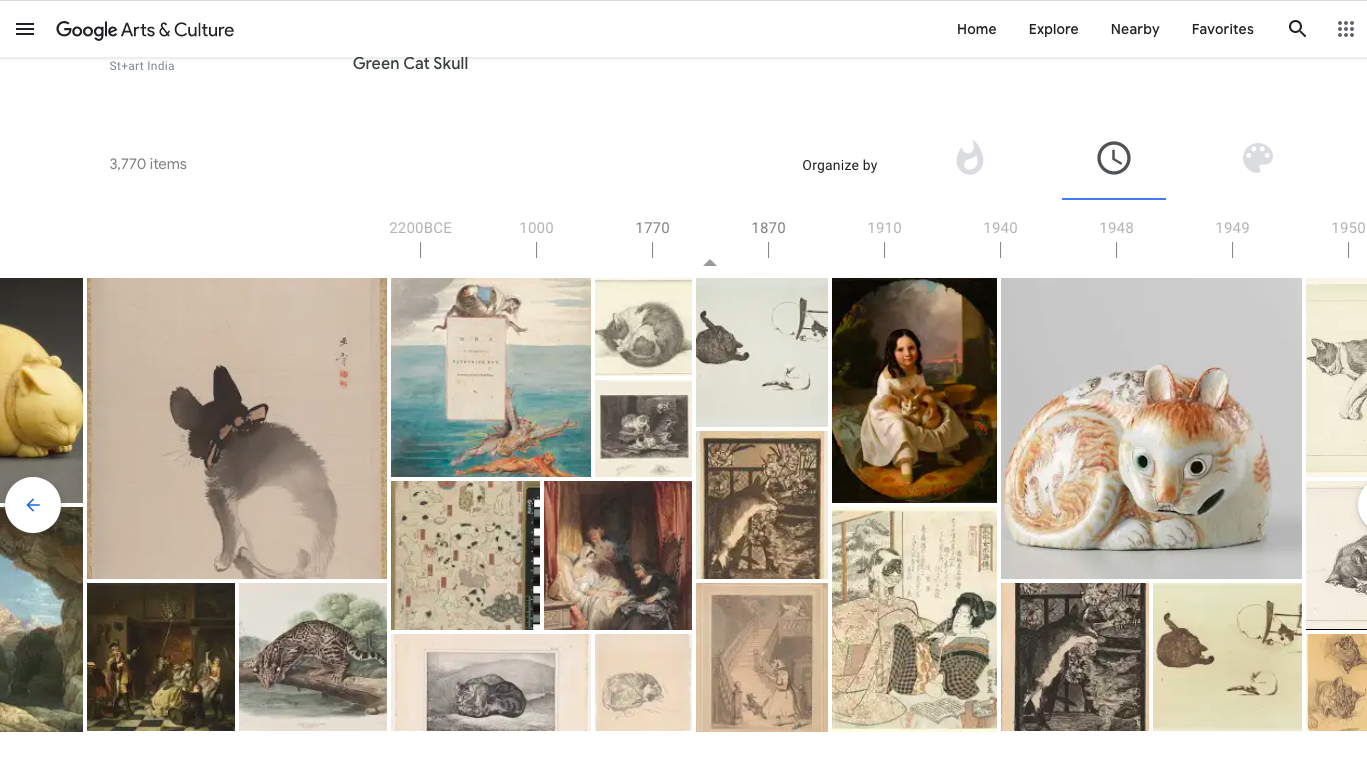Open faint pencil cat sketch
1367x761 pixels.
point(643,682)
